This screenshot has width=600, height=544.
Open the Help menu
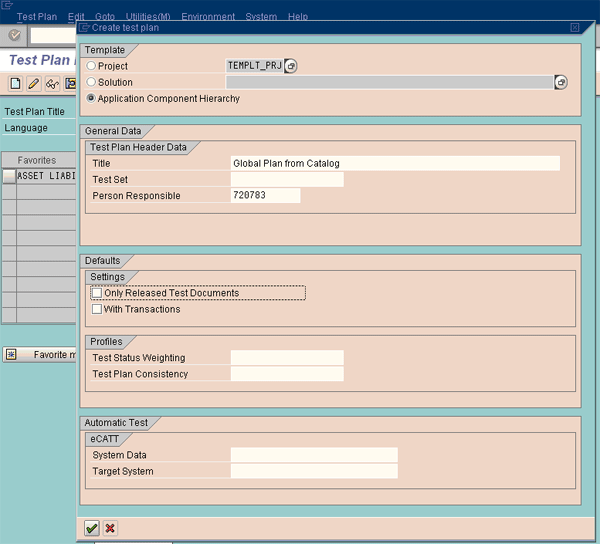298,17
